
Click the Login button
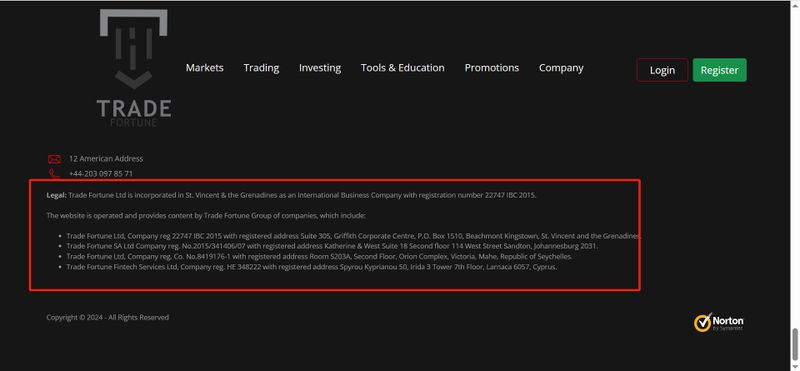pyautogui.click(x=662, y=70)
